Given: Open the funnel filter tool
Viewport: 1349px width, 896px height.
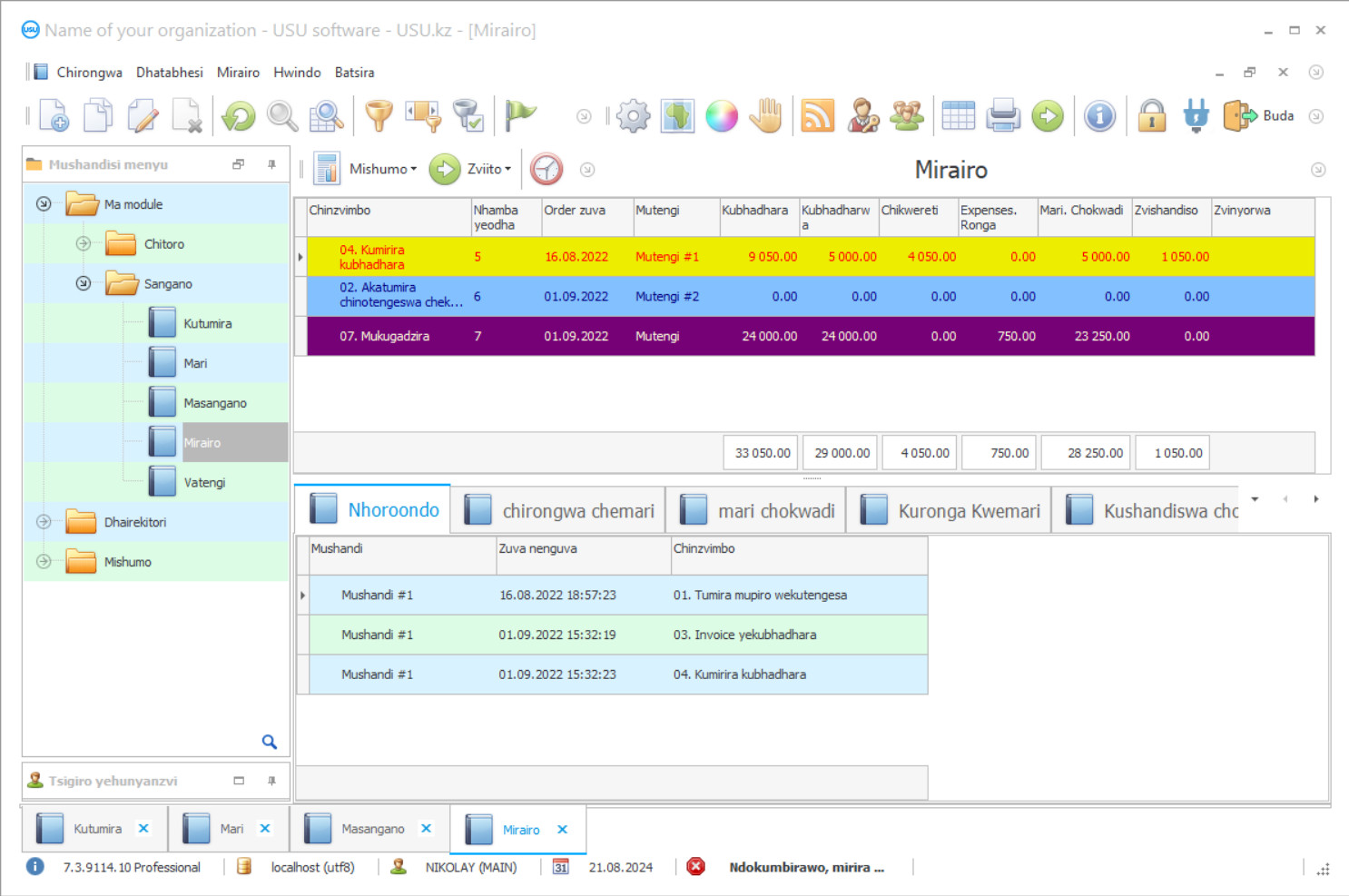Looking at the screenshot, I should [x=379, y=115].
